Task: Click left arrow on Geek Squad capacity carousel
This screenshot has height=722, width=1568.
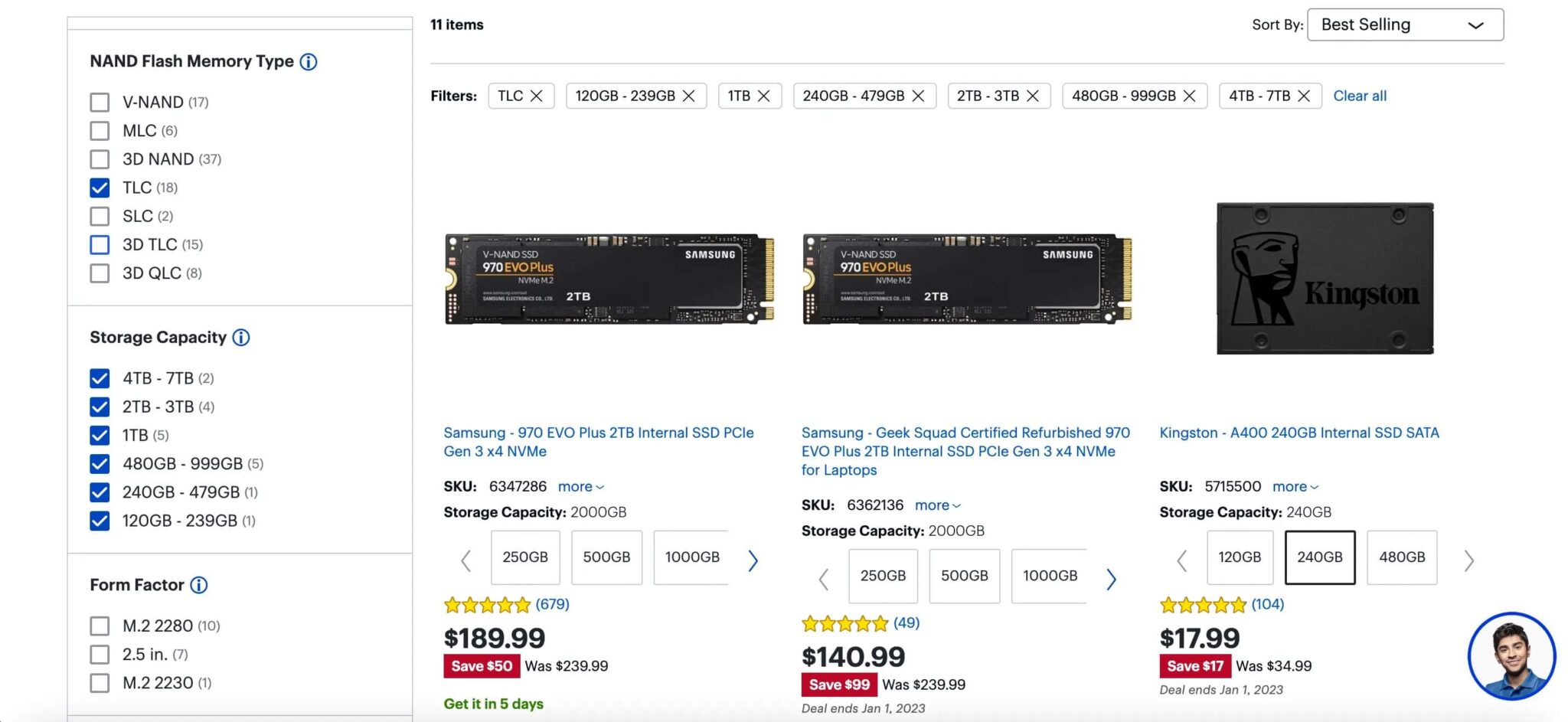Action: click(823, 580)
